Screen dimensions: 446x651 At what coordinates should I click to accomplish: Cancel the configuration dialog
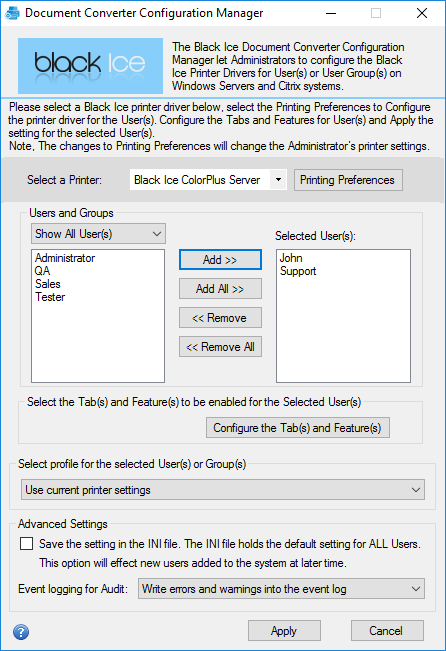(x=387, y=631)
